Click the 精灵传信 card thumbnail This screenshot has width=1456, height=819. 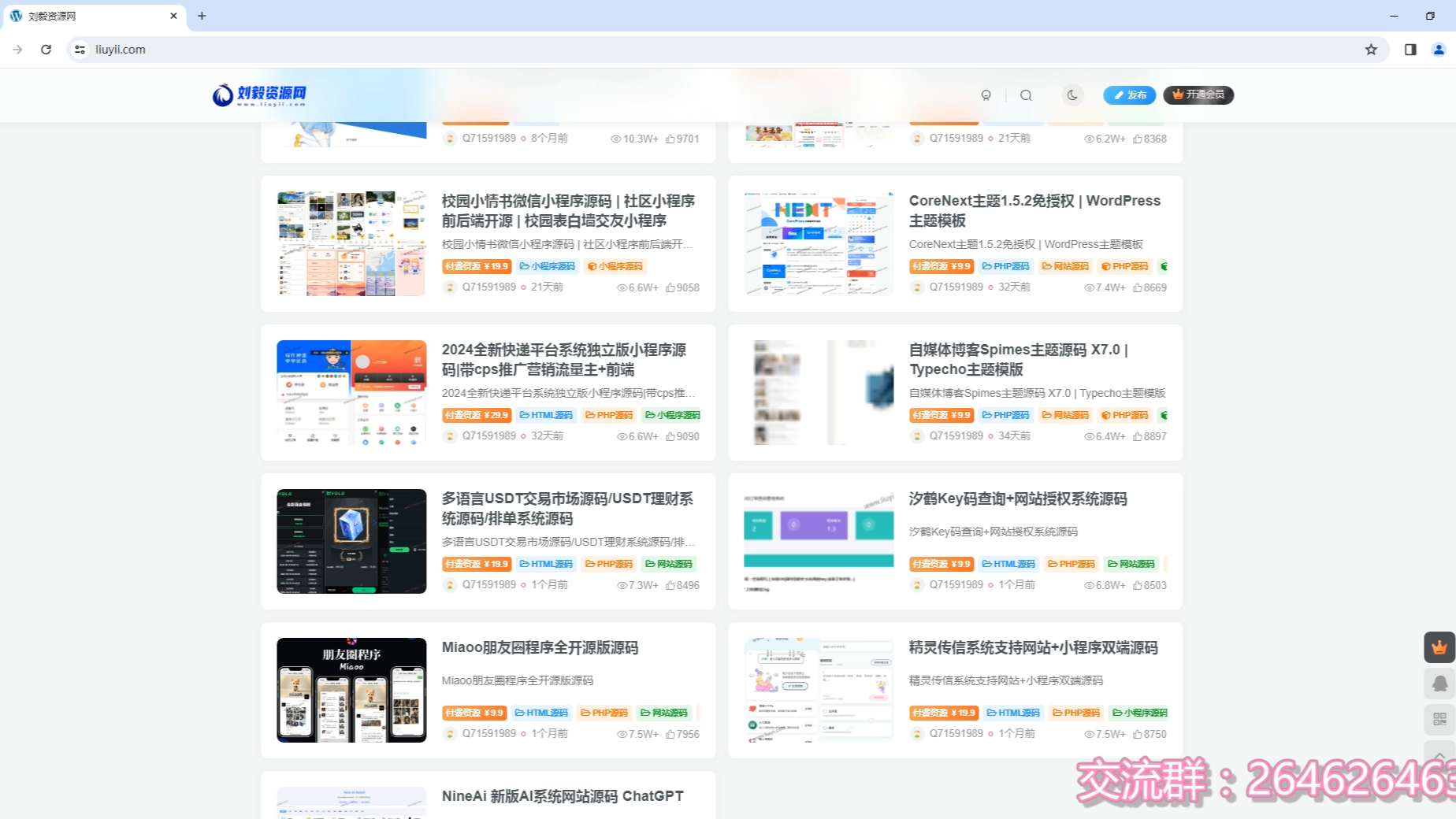coord(819,690)
